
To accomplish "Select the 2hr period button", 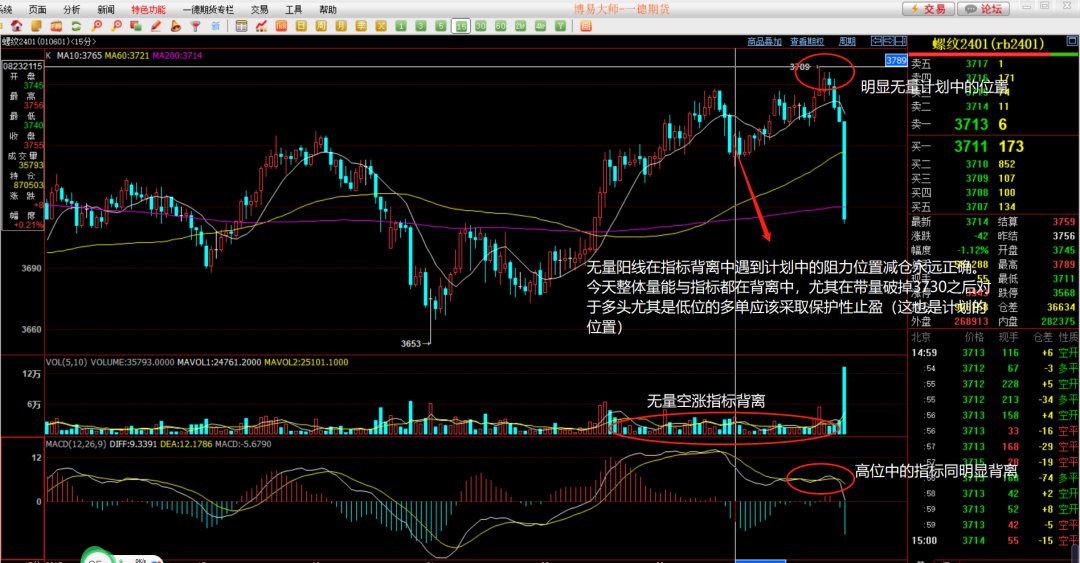I will click(x=521, y=26).
